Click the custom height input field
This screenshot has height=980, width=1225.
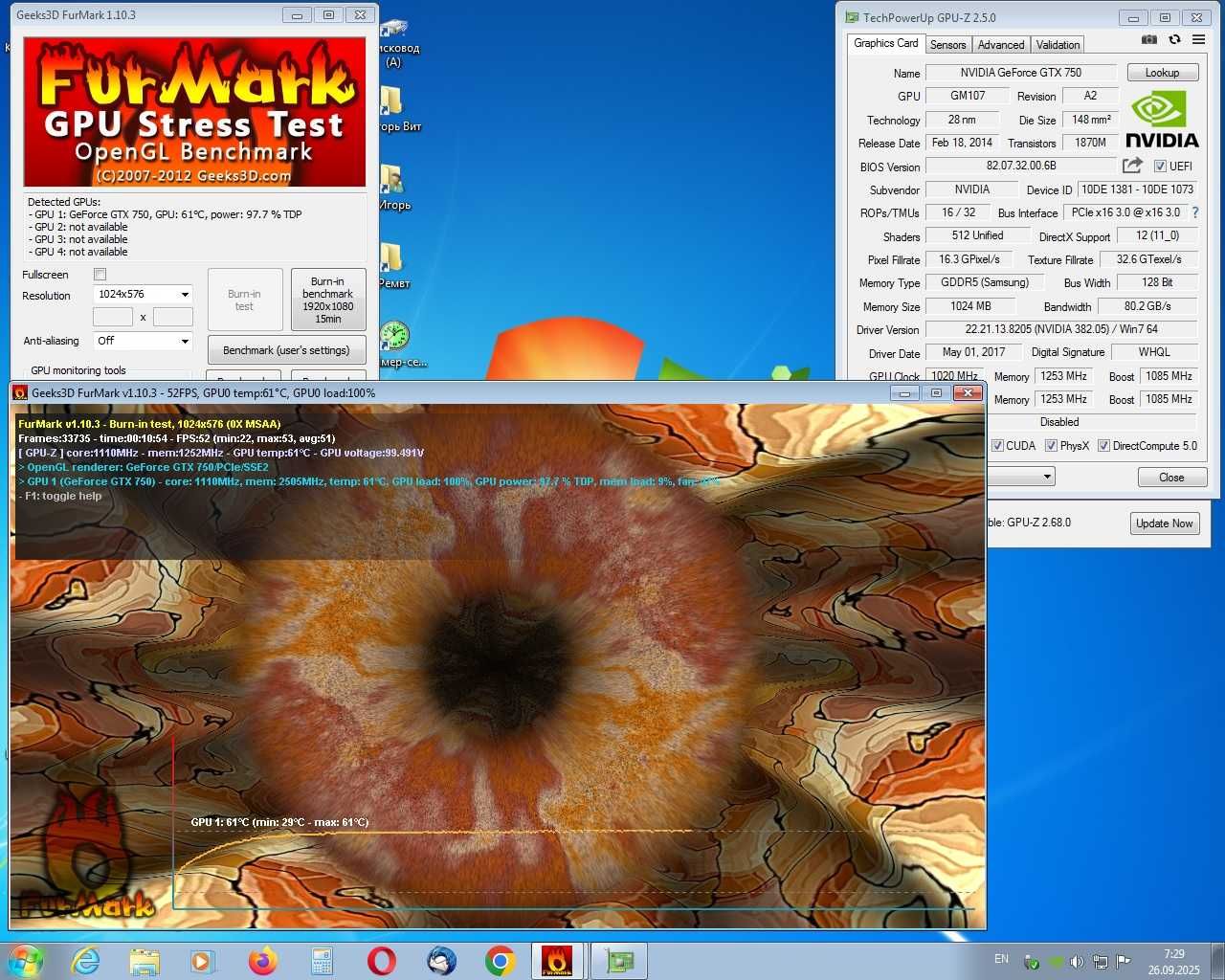tap(173, 317)
